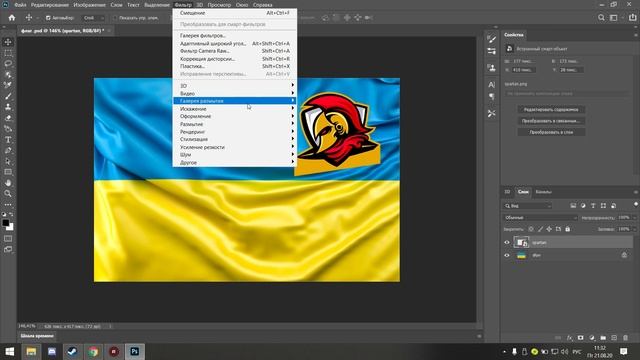Select the фон layer thumbnail

521,256
